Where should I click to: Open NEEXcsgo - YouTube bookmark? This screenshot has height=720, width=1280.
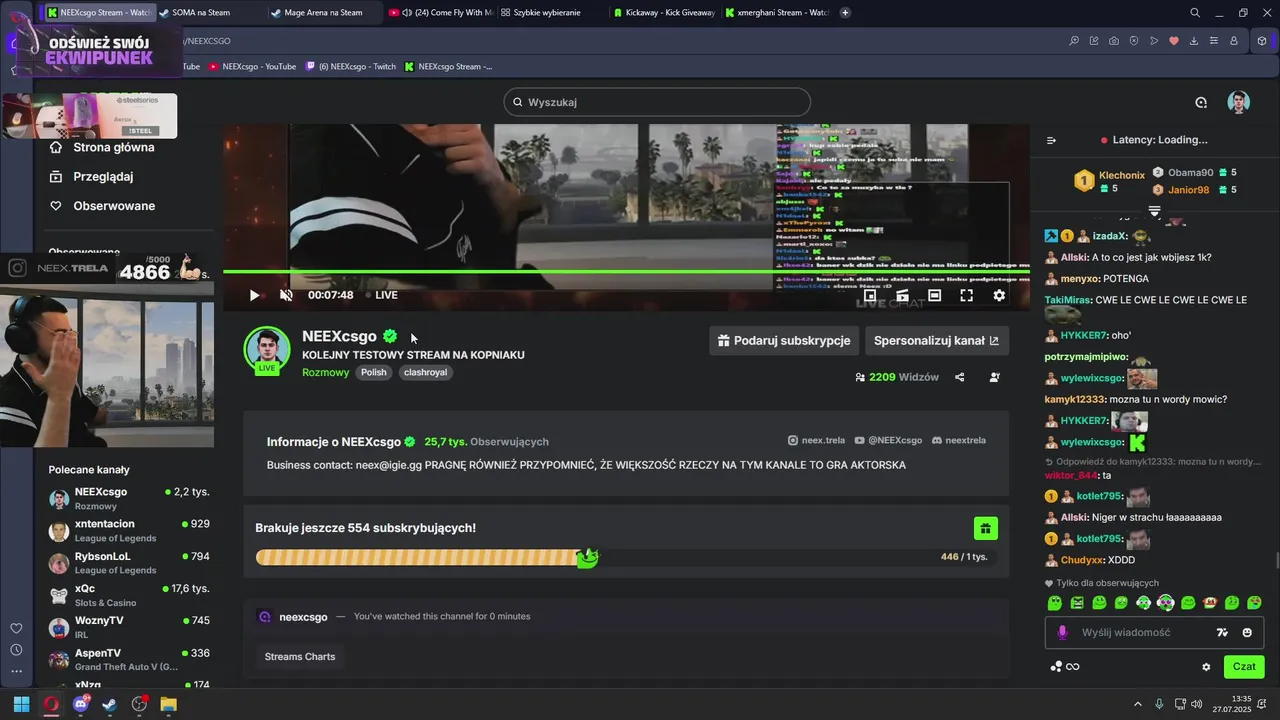pyautogui.click(x=252, y=67)
